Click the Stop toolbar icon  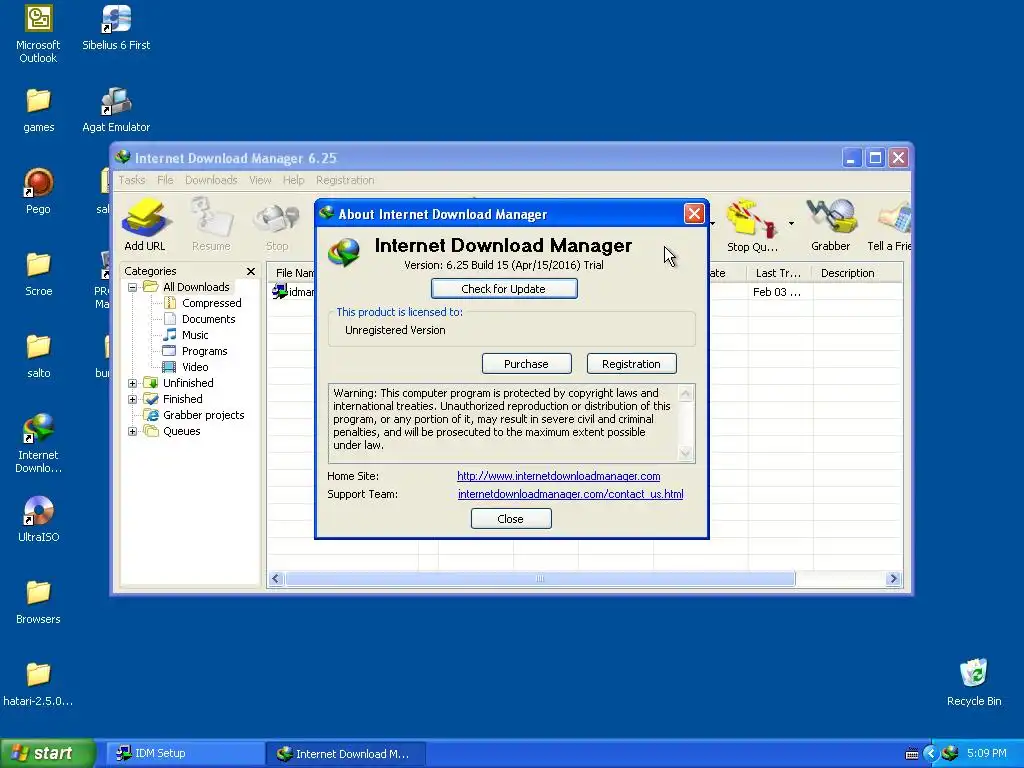(277, 224)
